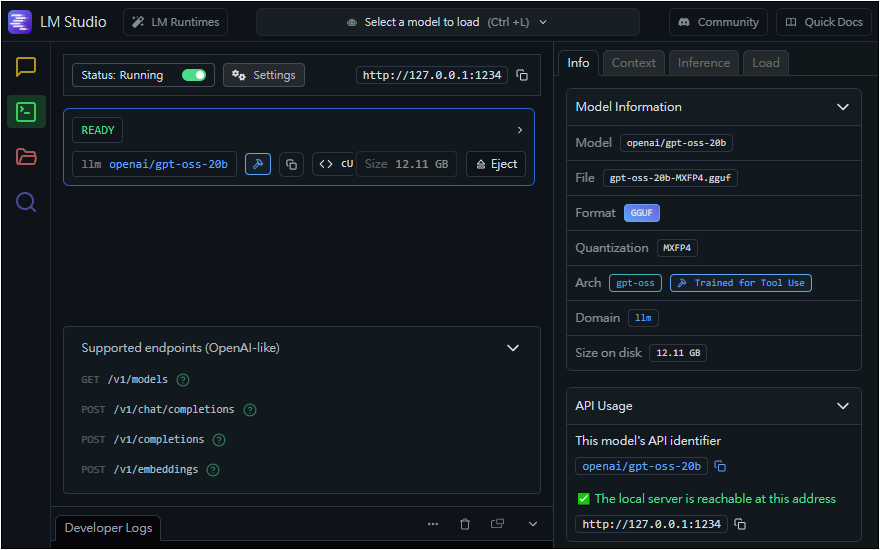
Task: Click the Size 12.11 GB label in model card
Action: (x=406, y=164)
